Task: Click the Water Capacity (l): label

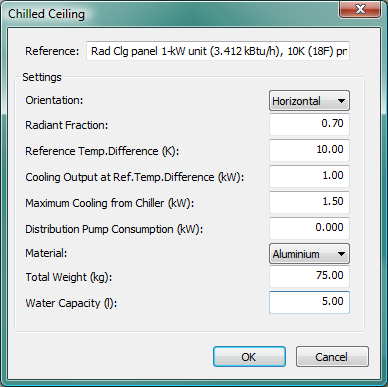Action: tap(71, 303)
